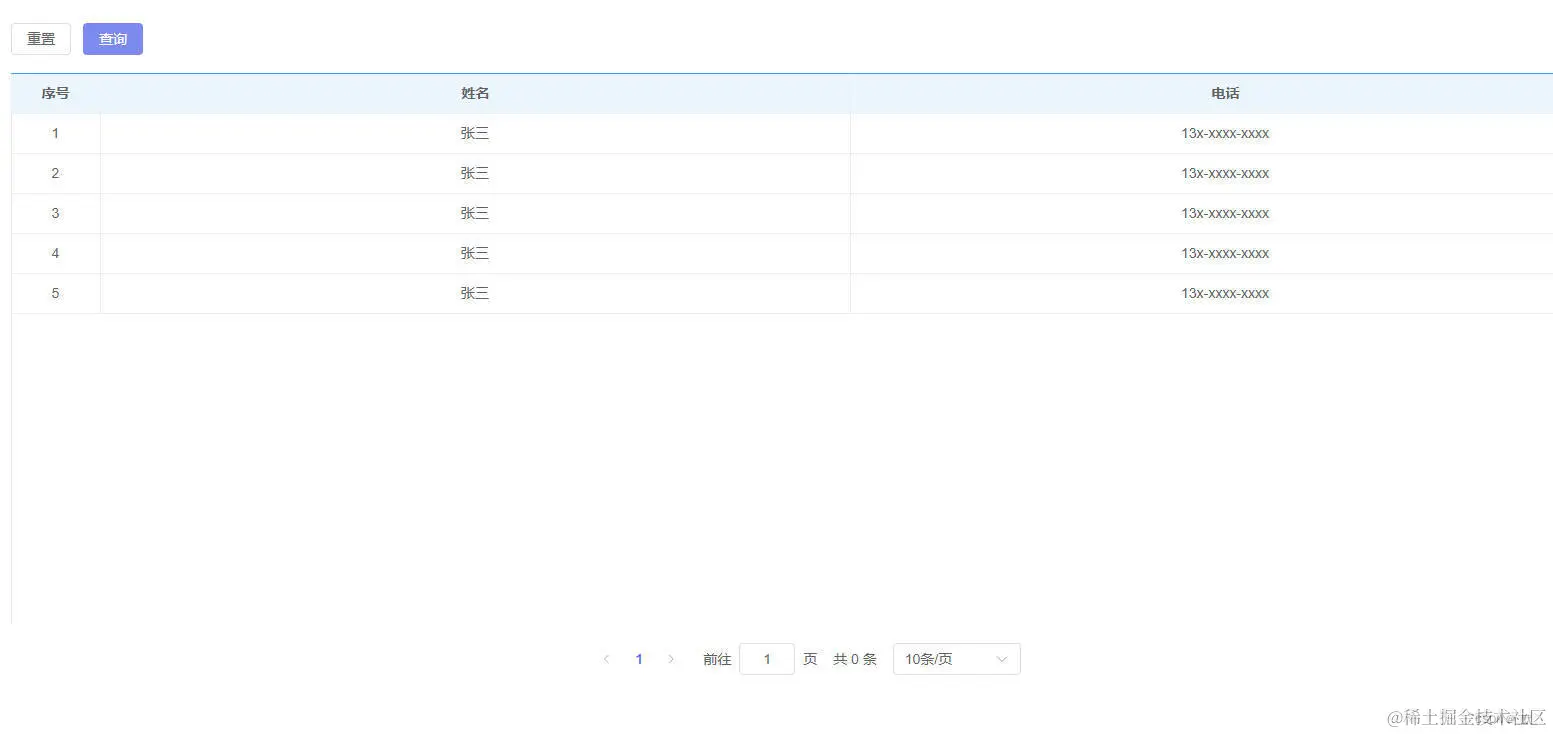
Task: Click serial number 1 cell
Action: 55,133
